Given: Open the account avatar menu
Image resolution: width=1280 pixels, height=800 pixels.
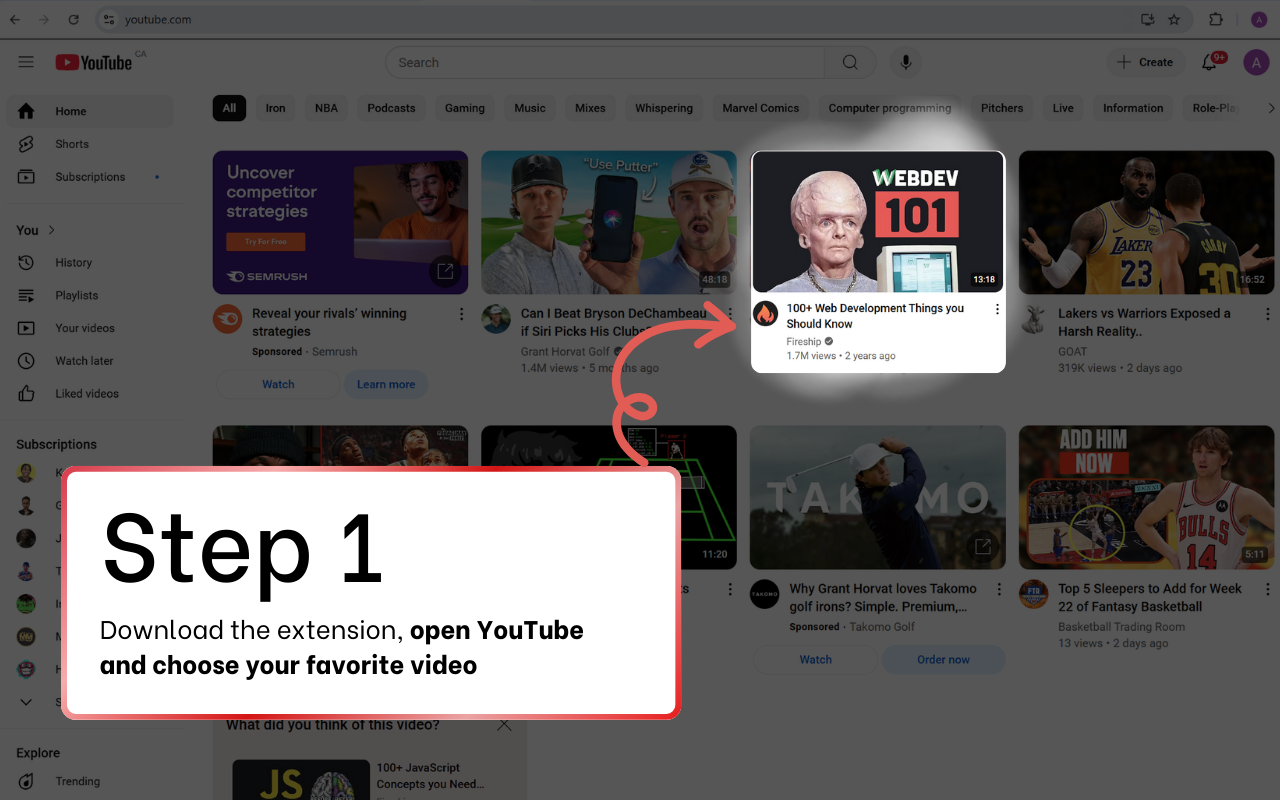Looking at the screenshot, I should point(1256,62).
